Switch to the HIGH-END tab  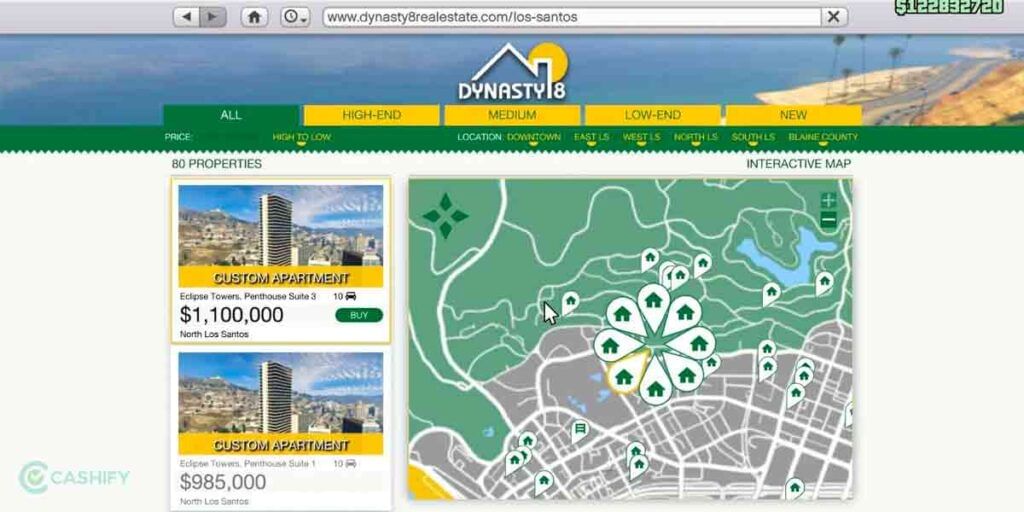click(372, 115)
